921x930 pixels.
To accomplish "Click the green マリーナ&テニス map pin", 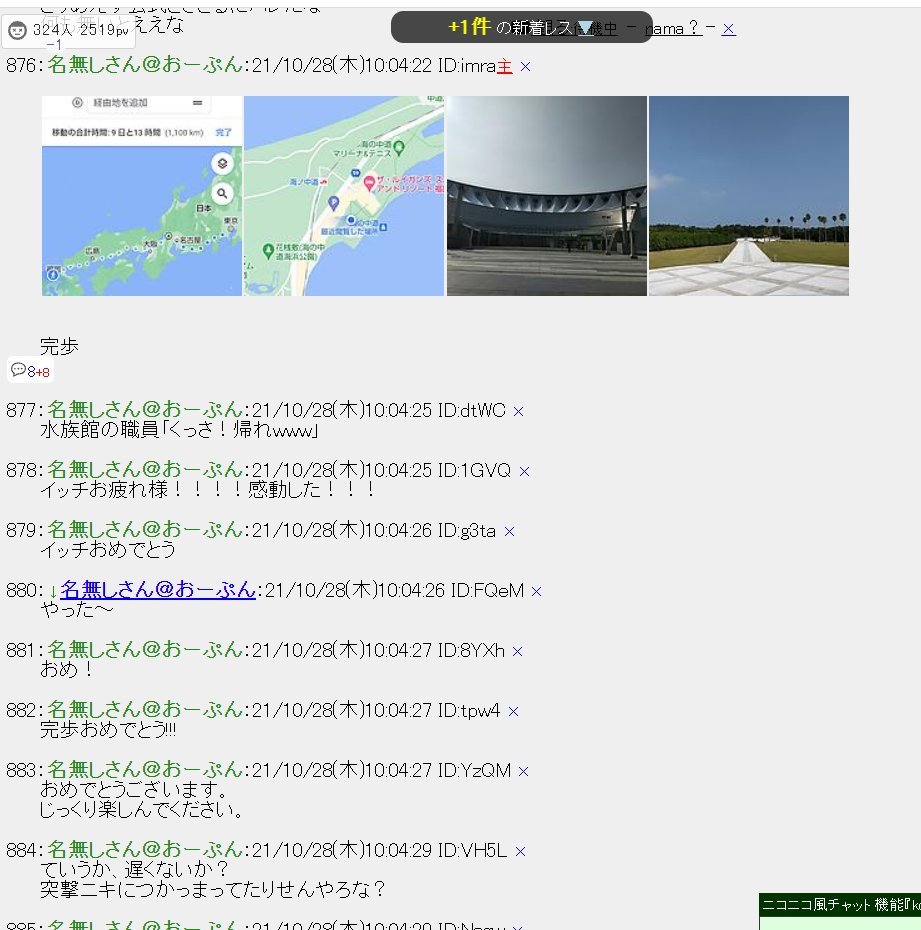I will (x=397, y=150).
